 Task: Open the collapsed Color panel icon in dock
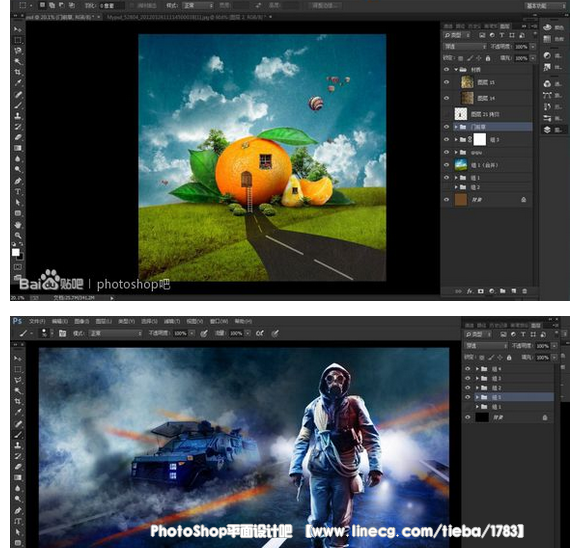pos(547,27)
